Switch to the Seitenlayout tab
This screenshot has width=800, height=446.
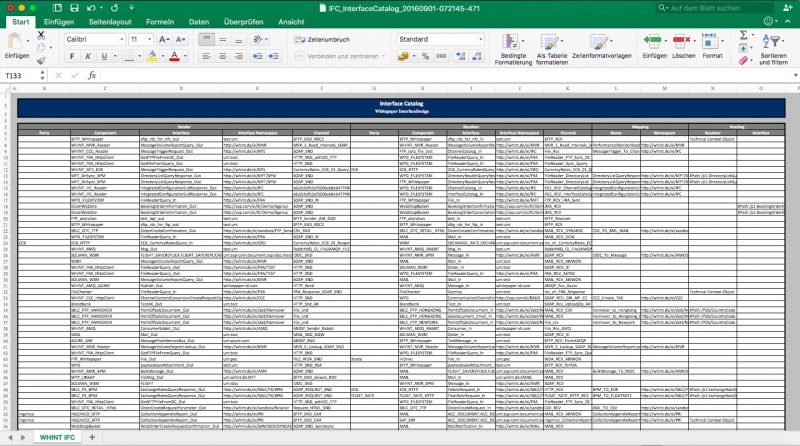pos(110,22)
